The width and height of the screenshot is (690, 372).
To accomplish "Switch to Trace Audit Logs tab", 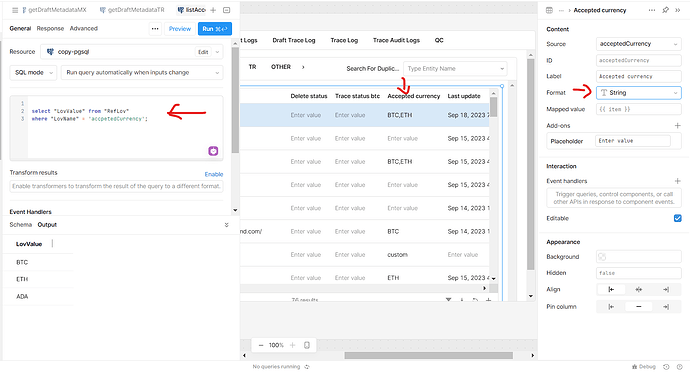I will (x=396, y=40).
